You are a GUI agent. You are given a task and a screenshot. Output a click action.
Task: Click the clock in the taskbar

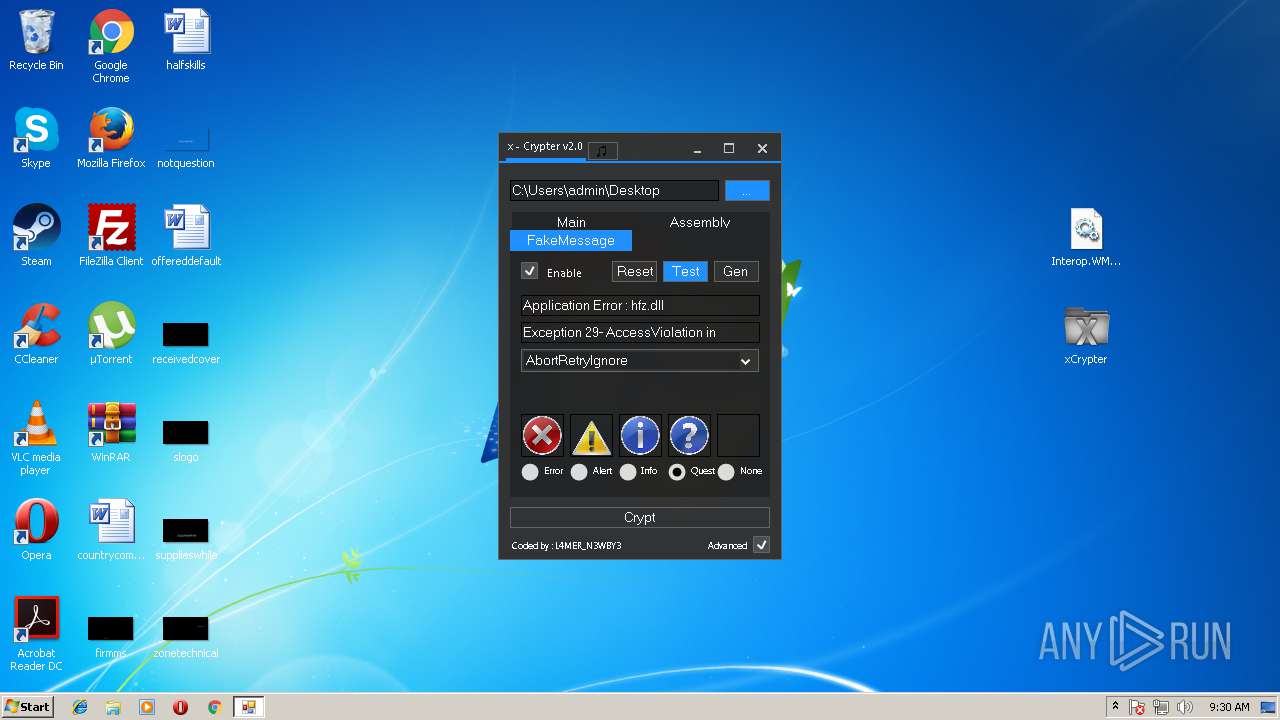coord(1229,707)
